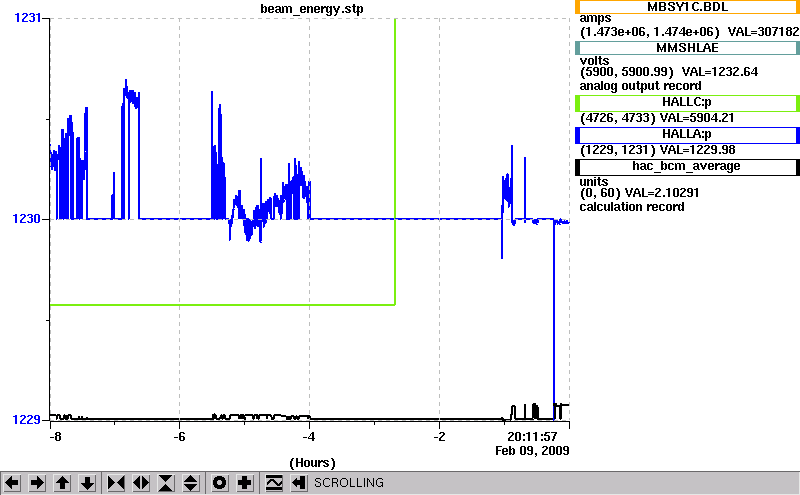The image size is (800, 495).
Task: Click the 1230 y-axis label
Action: [27, 219]
